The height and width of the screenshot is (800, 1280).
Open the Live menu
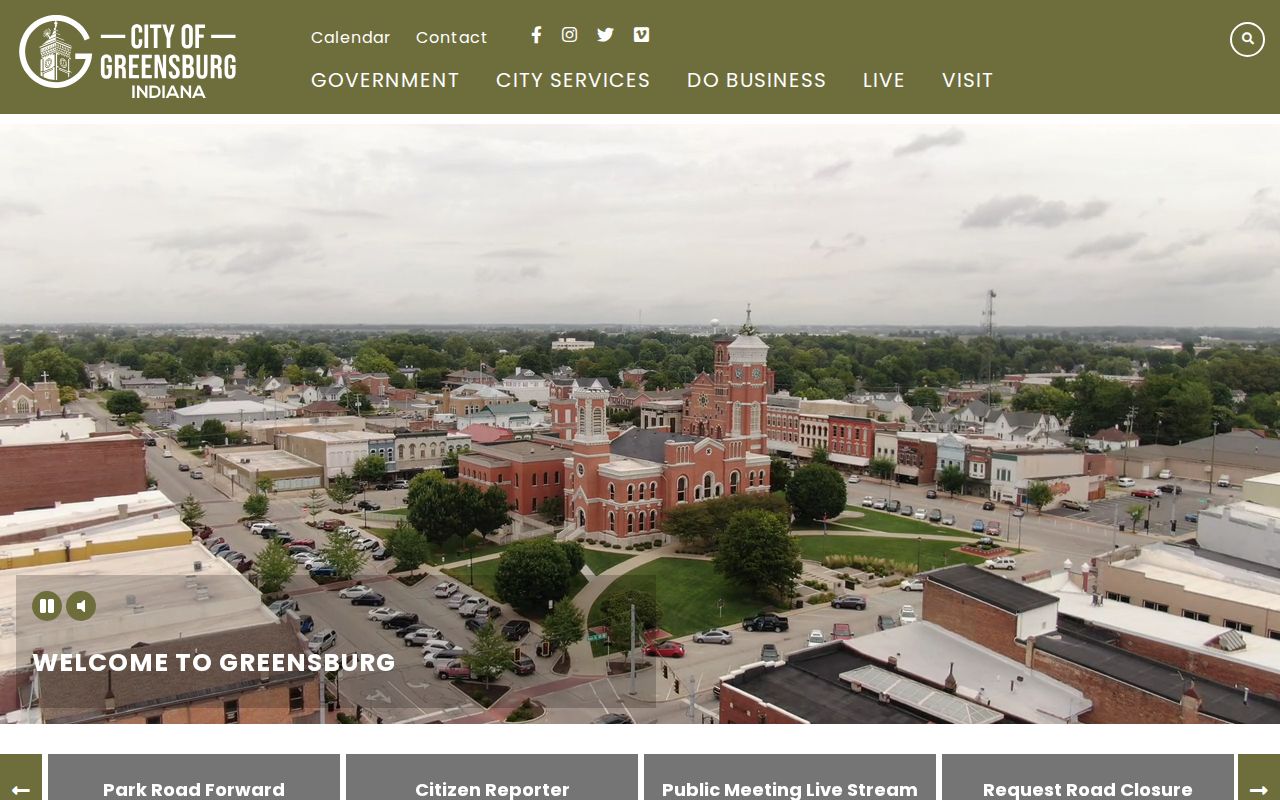884,80
